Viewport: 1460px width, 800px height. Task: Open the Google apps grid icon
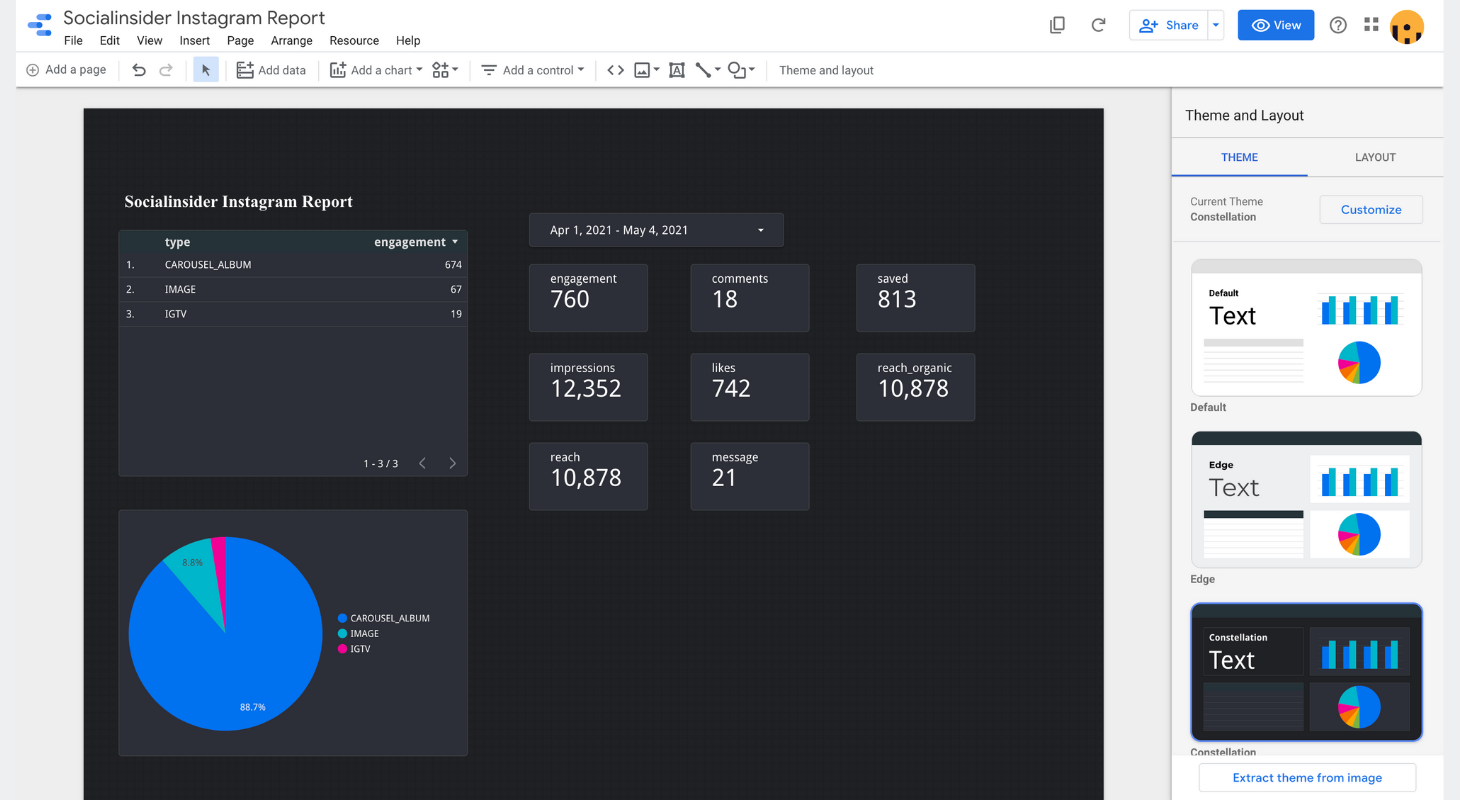pyautogui.click(x=1371, y=25)
